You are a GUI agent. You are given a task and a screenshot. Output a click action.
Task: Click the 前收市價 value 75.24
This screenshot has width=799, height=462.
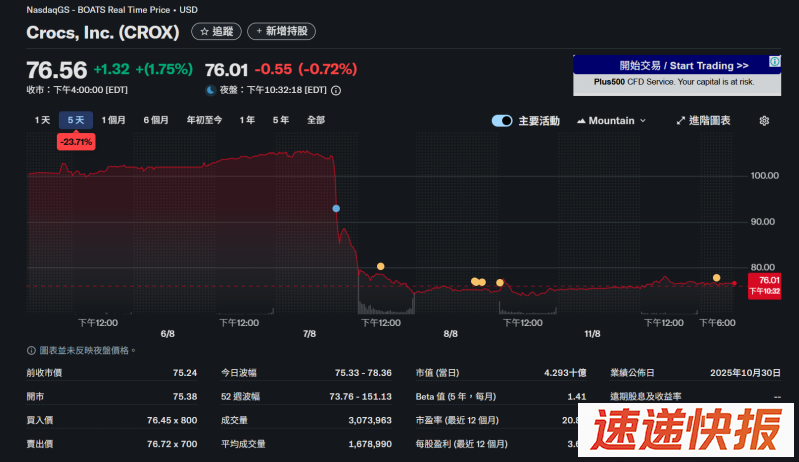(184, 373)
